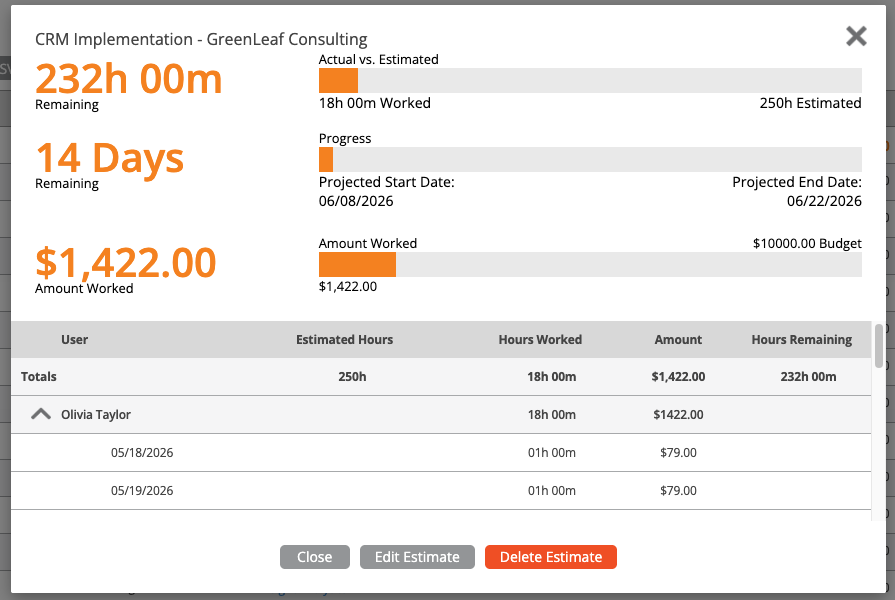The height and width of the screenshot is (600, 895).
Task: Click the Progress days bar
Action: pos(590,159)
